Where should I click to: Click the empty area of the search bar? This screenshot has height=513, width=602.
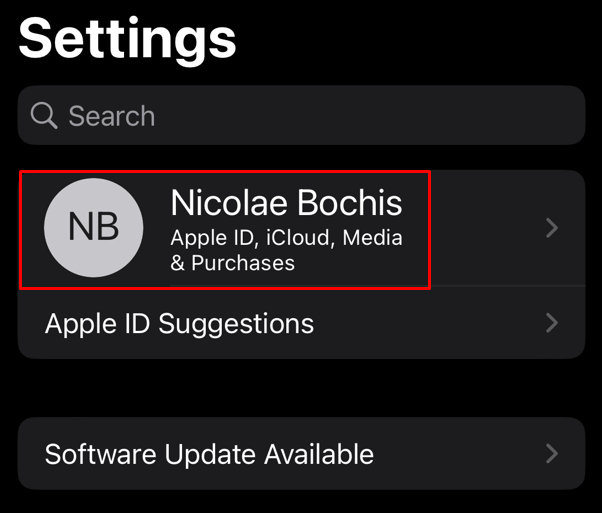(x=369, y=115)
